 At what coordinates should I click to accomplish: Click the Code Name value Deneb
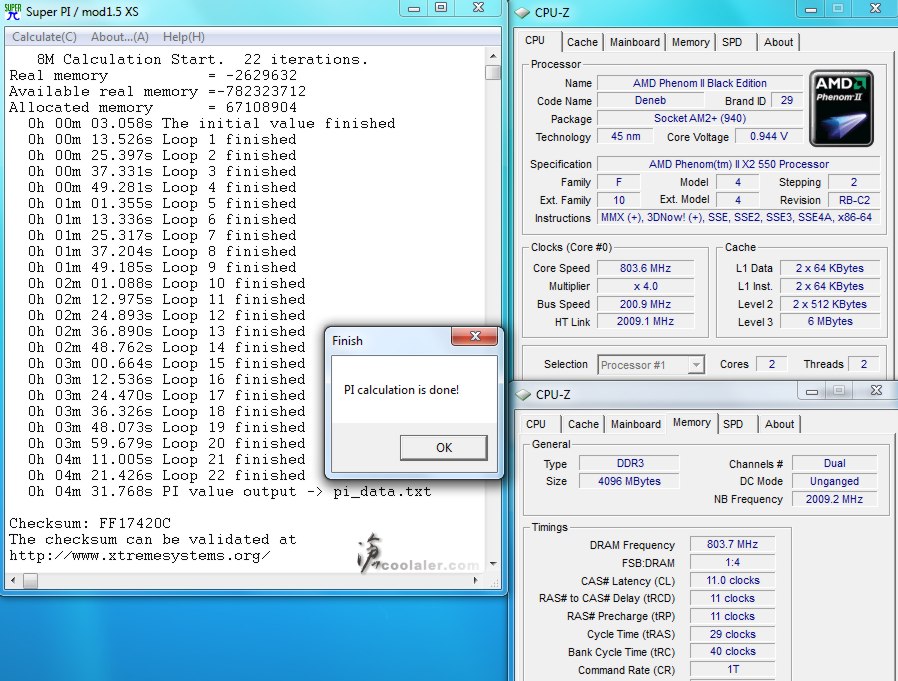pyautogui.click(x=650, y=100)
